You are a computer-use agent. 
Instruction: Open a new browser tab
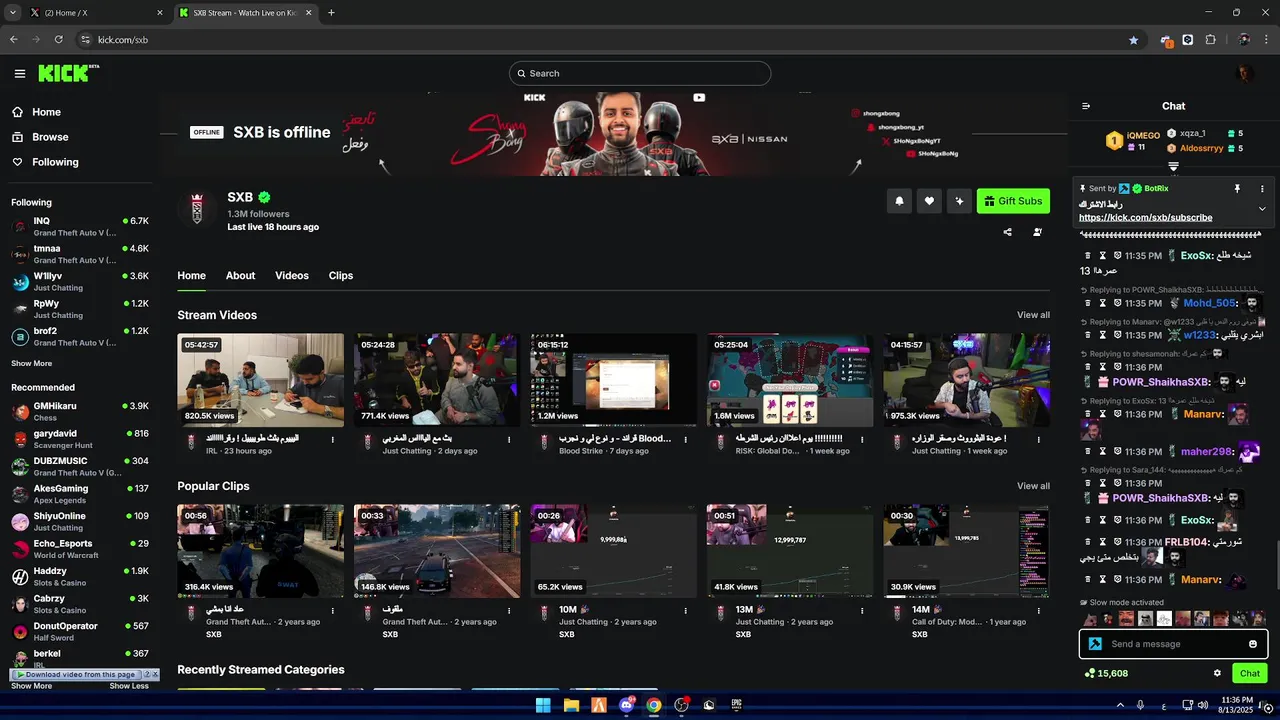pos(331,13)
